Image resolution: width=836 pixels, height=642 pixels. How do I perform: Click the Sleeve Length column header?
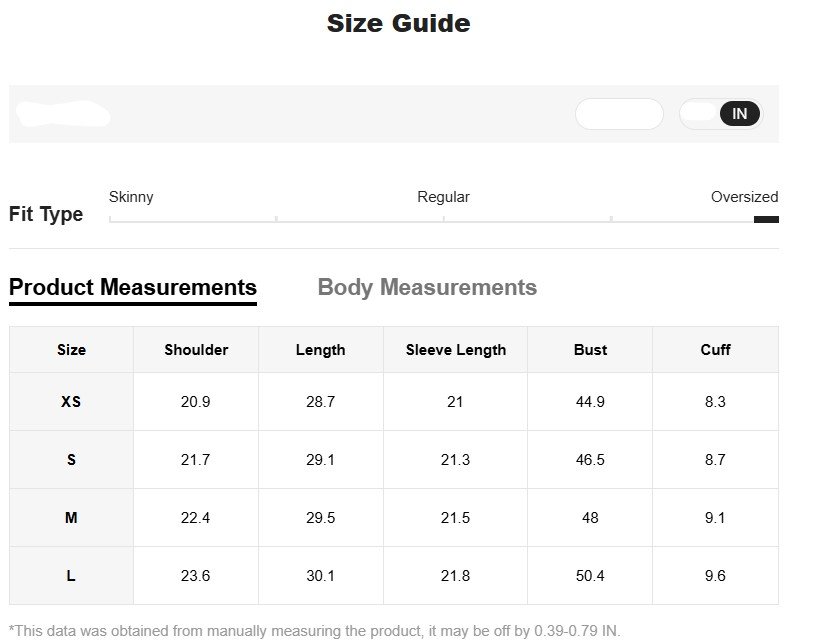click(456, 350)
